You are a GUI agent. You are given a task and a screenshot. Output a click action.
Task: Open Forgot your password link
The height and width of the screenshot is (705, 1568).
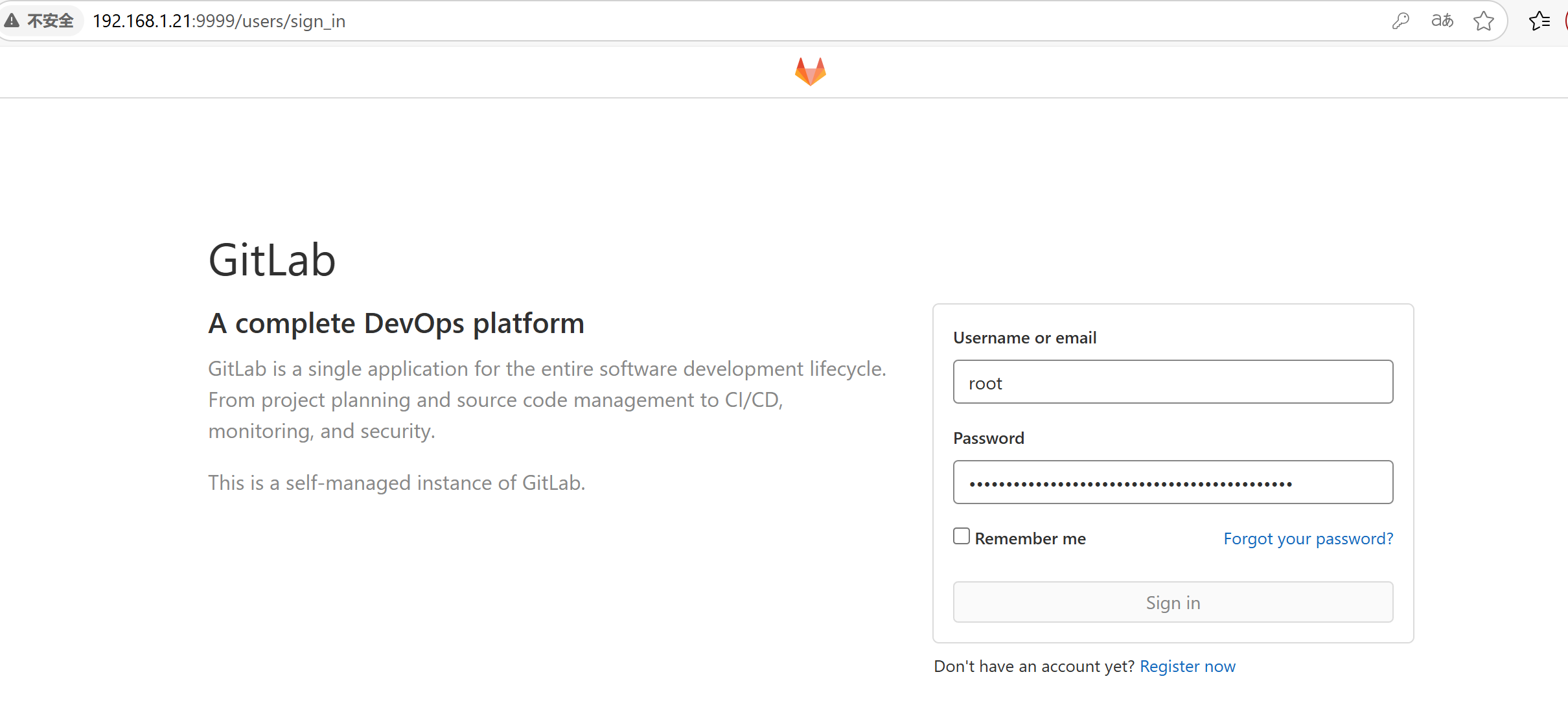pyautogui.click(x=1308, y=538)
